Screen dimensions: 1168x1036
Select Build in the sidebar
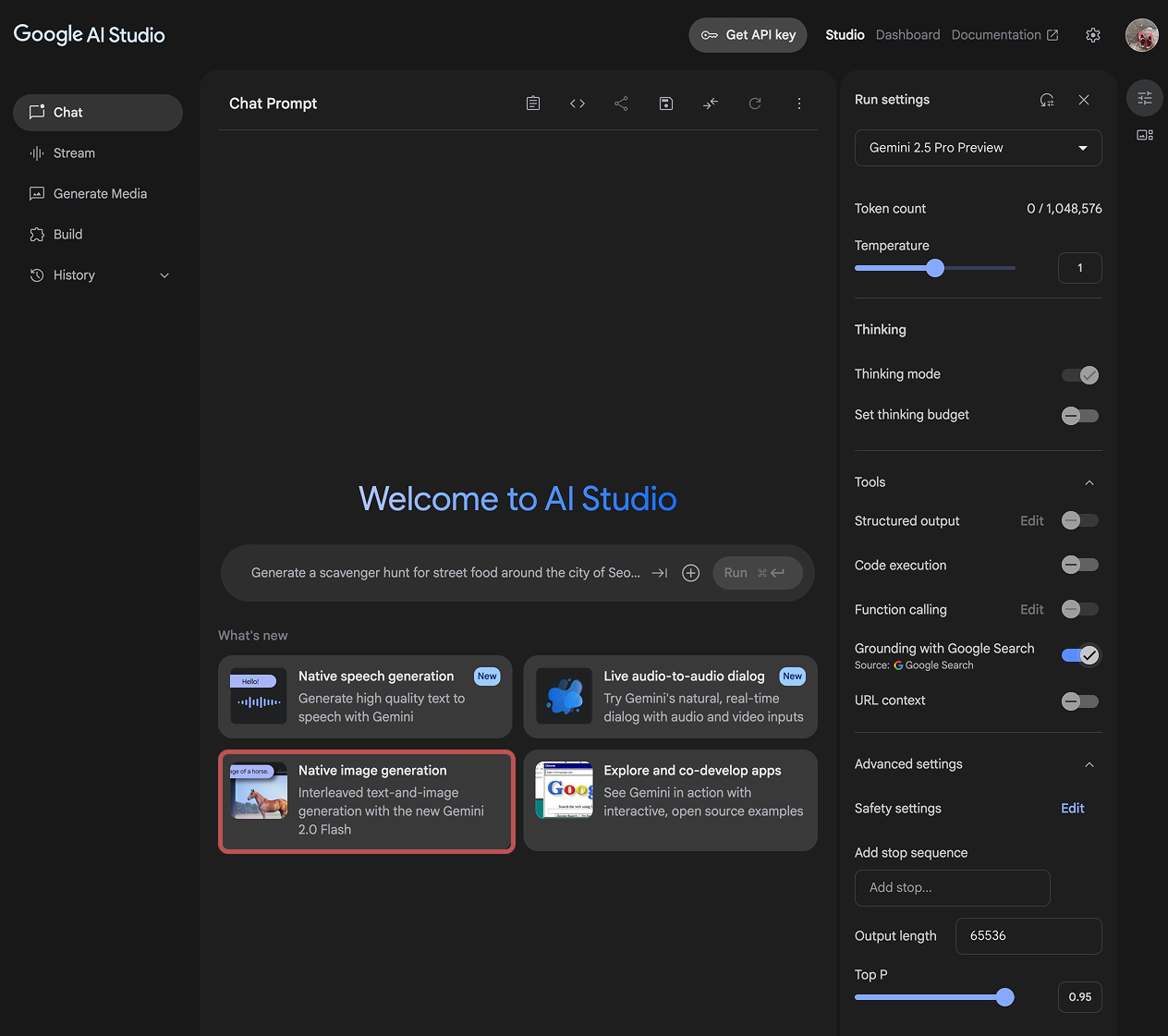coord(98,235)
